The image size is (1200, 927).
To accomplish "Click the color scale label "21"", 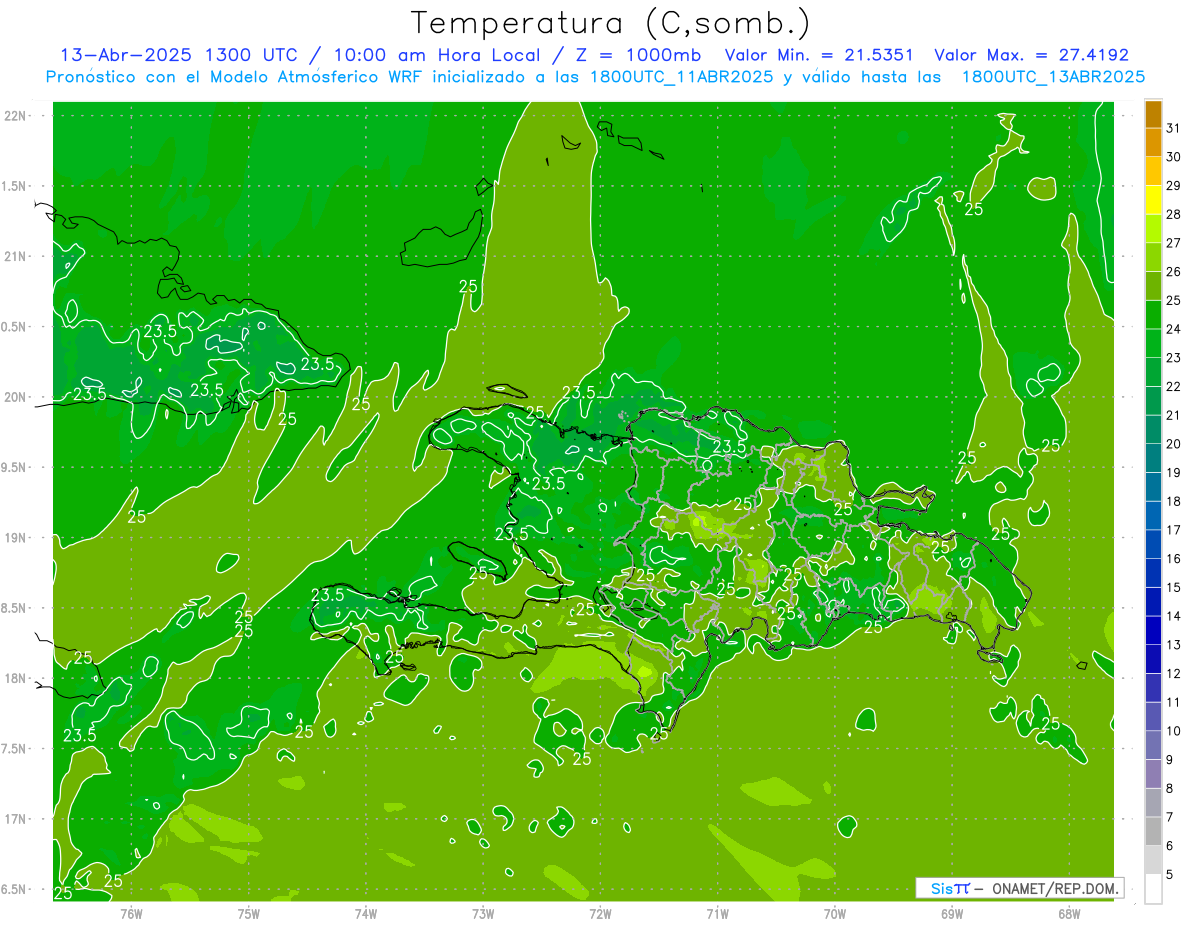I will pos(1175,415).
